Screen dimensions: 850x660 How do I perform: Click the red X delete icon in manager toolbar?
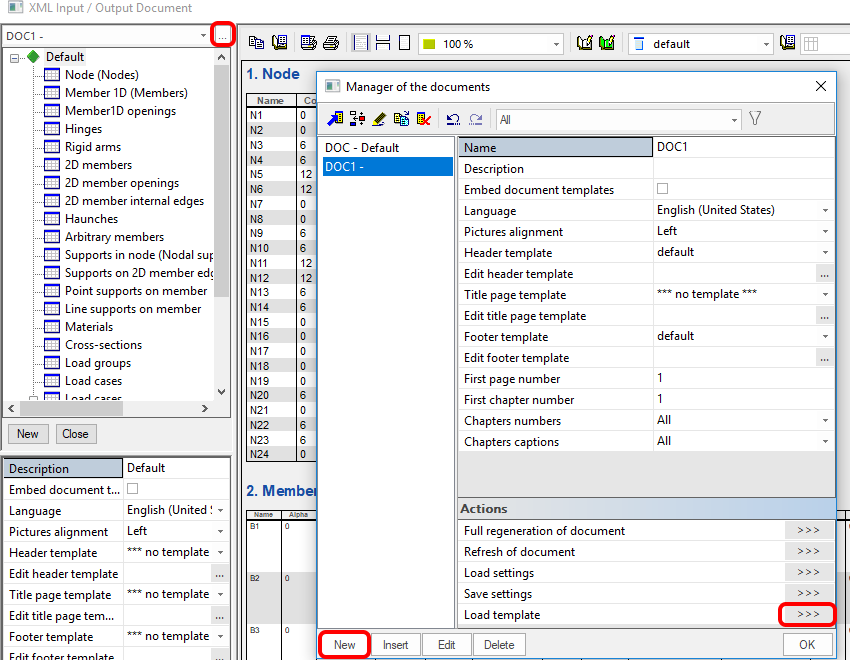[423, 119]
